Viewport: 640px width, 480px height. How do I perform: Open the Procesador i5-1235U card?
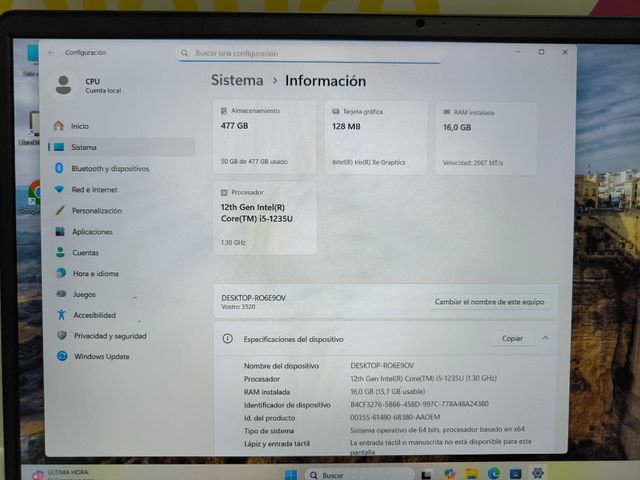pyautogui.click(x=265, y=218)
